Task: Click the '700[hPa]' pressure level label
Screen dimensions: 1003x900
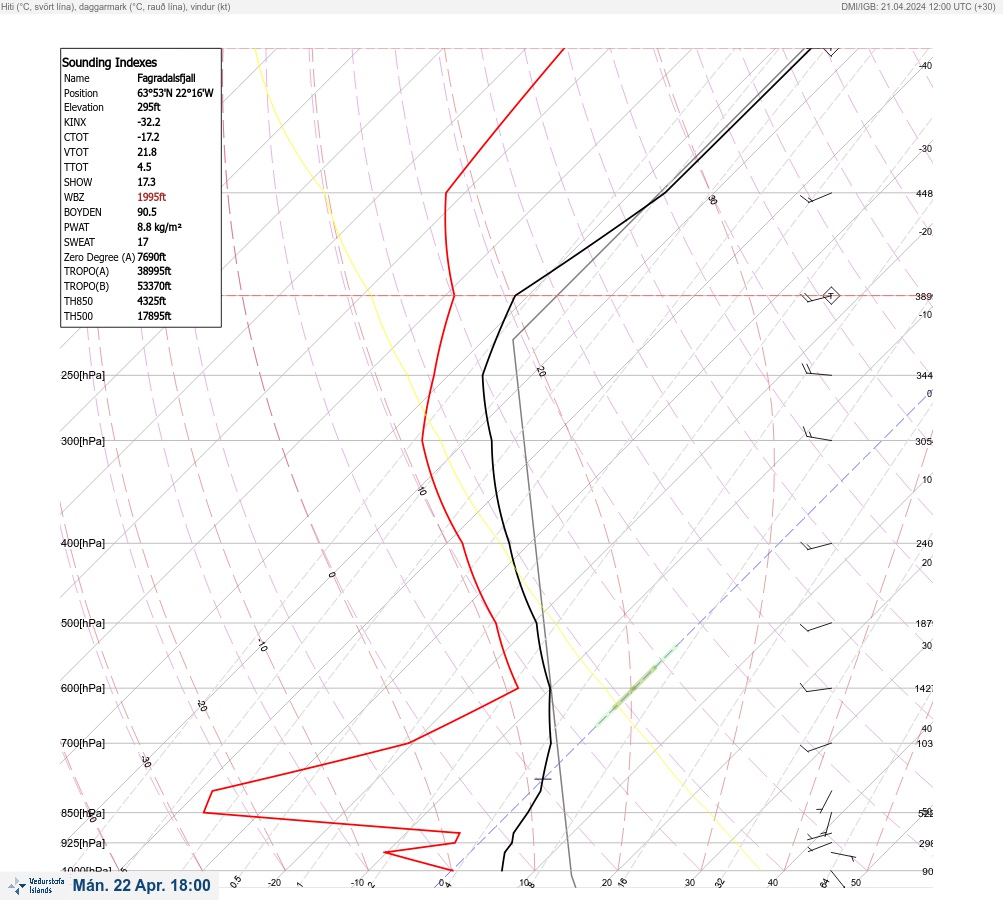Action: [83, 743]
